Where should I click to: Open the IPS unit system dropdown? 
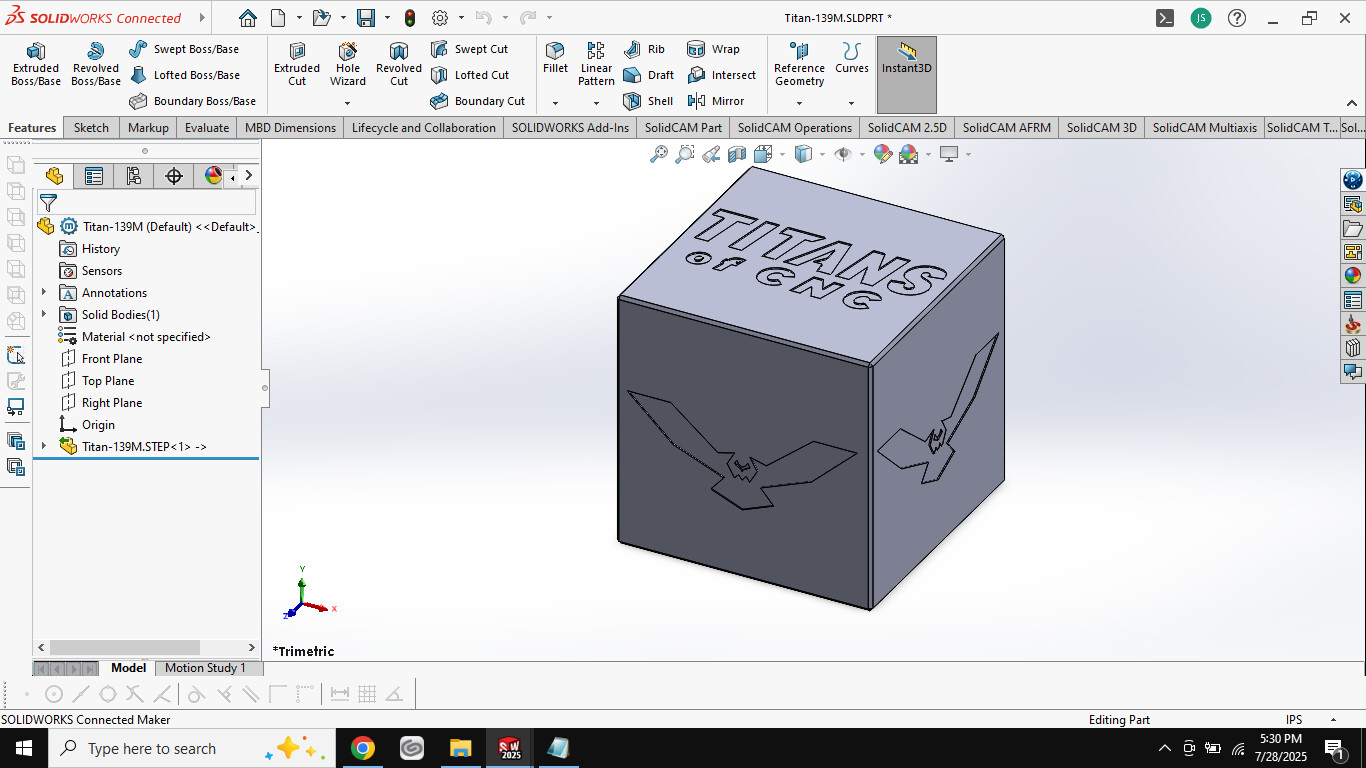coord(1333,720)
